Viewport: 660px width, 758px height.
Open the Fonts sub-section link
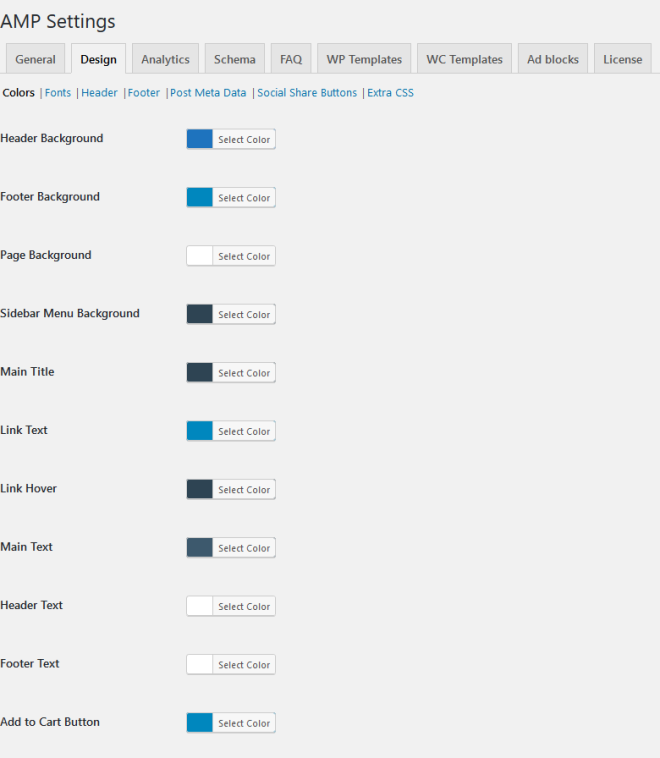coord(58,92)
